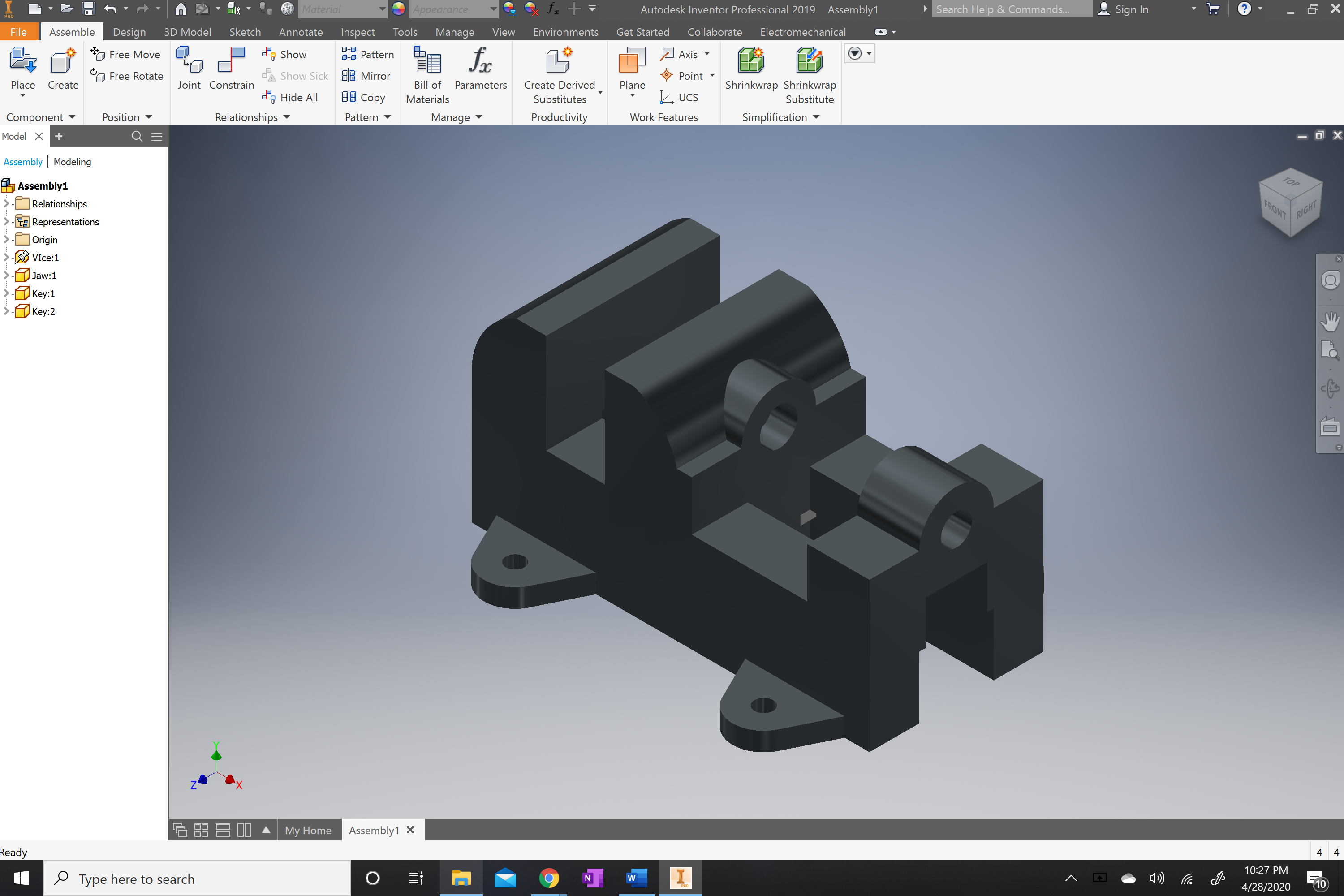Expand the VIce:1 tree node
This screenshot has width=1344, height=896.
tap(6, 257)
